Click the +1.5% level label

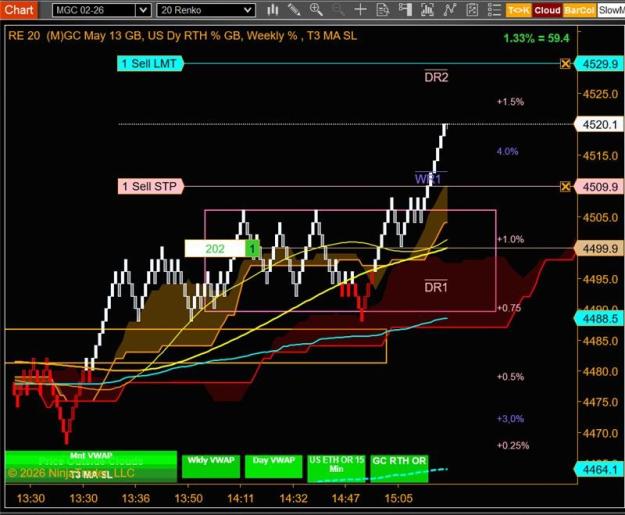(510, 102)
